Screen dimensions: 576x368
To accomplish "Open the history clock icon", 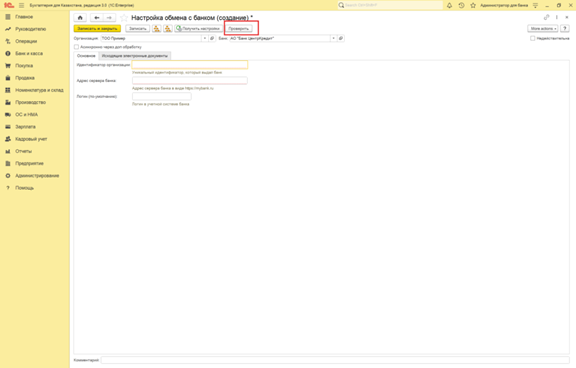I will pyautogui.click(x=461, y=6).
